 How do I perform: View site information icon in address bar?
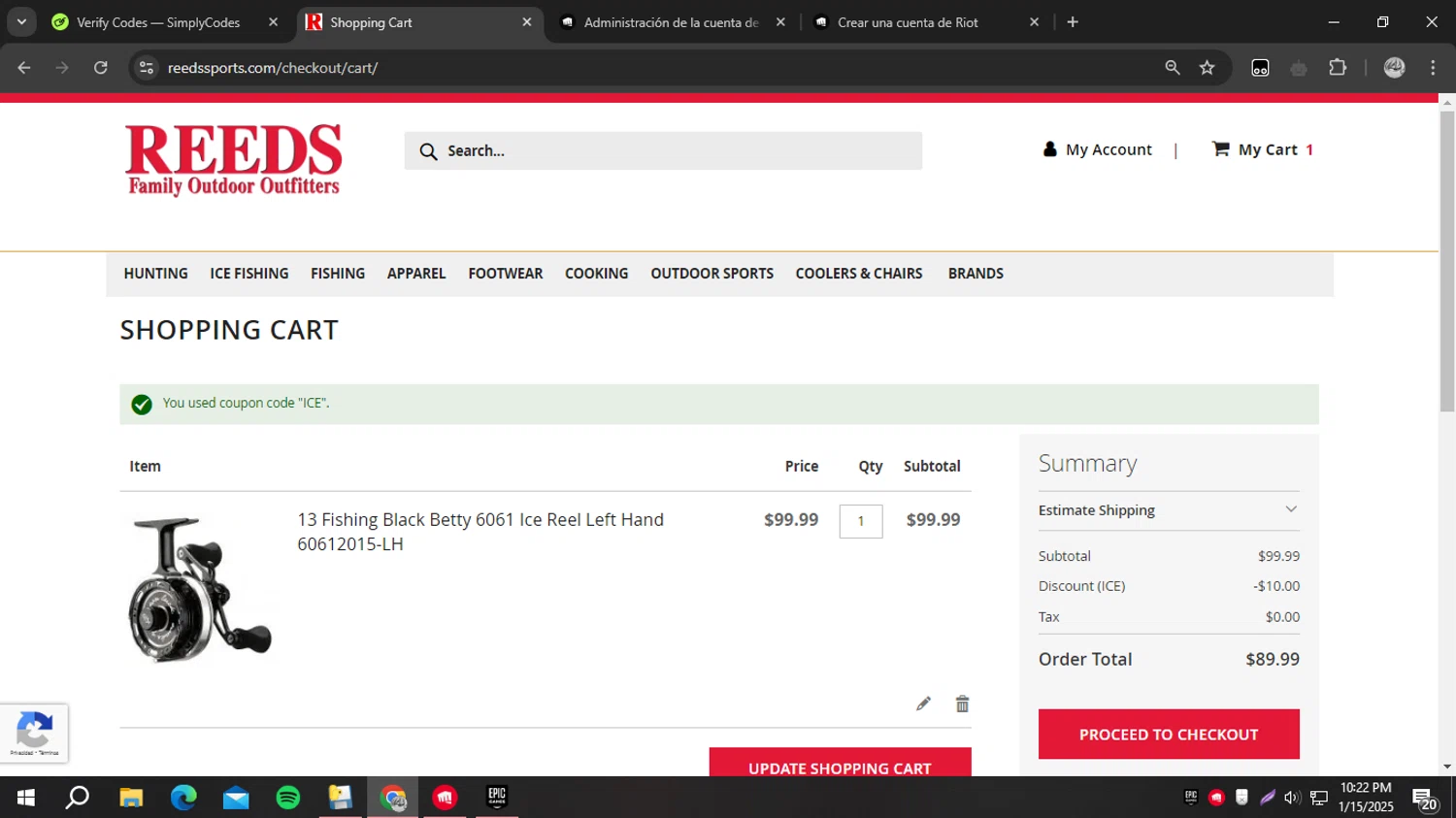(147, 68)
